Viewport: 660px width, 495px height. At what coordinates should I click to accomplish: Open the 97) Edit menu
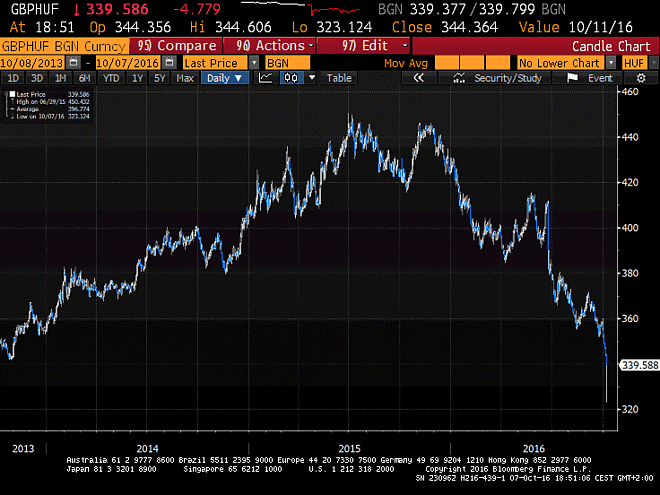click(364, 45)
